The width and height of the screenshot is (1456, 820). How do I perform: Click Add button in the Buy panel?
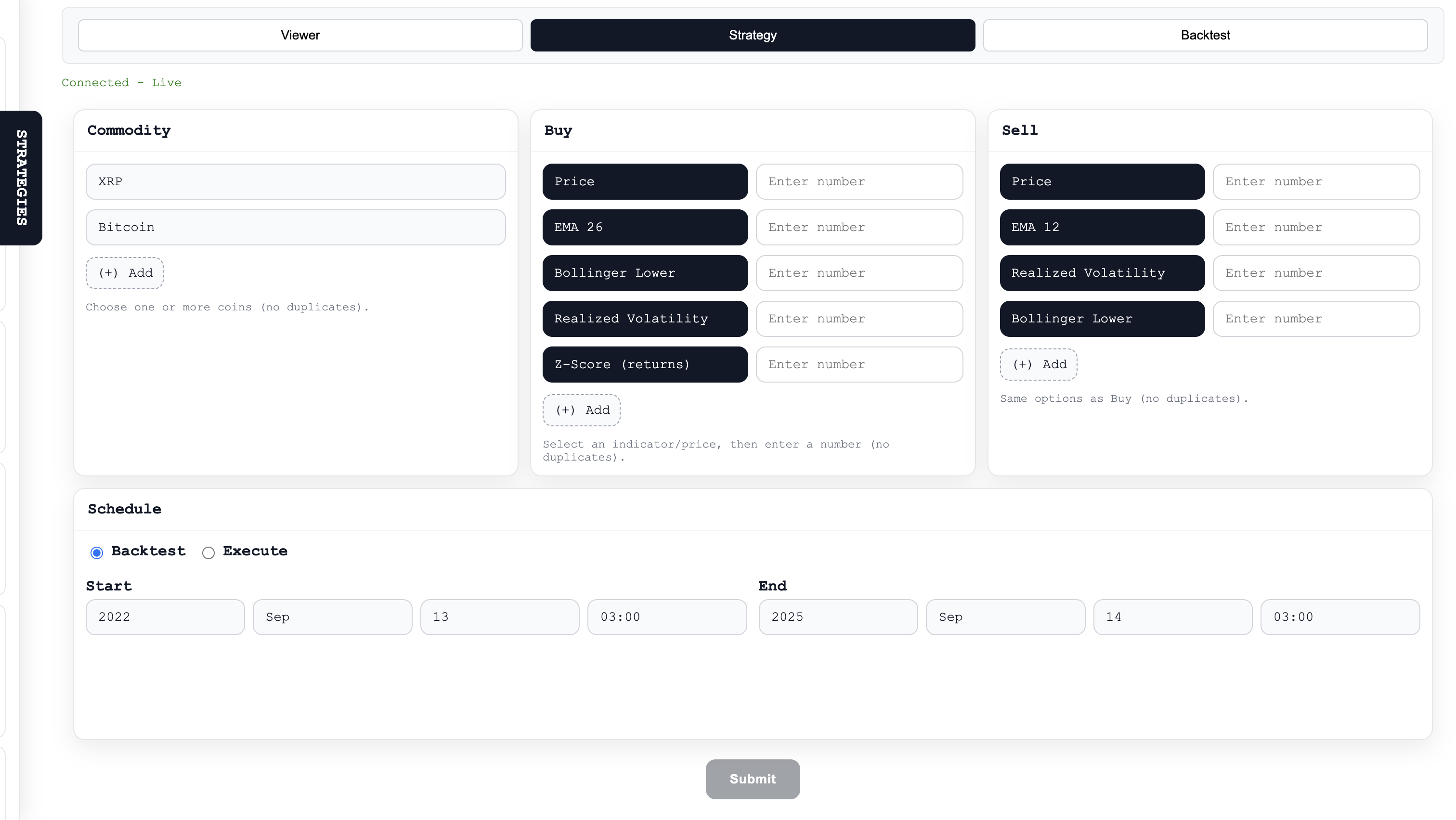pos(581,410)
